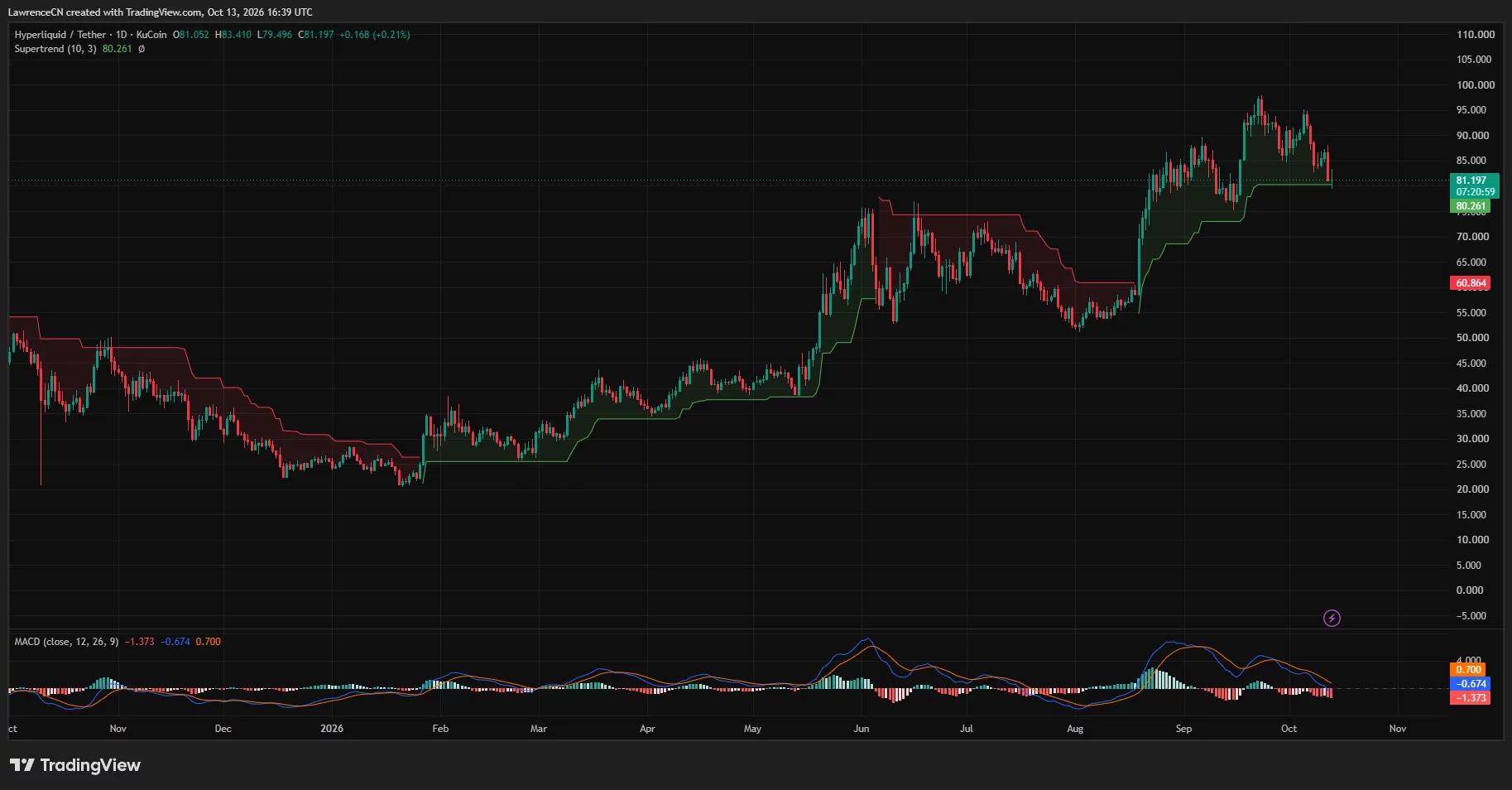Click the ø symbol after Supertrend value

pyautogui.click(x=142, y=49)
